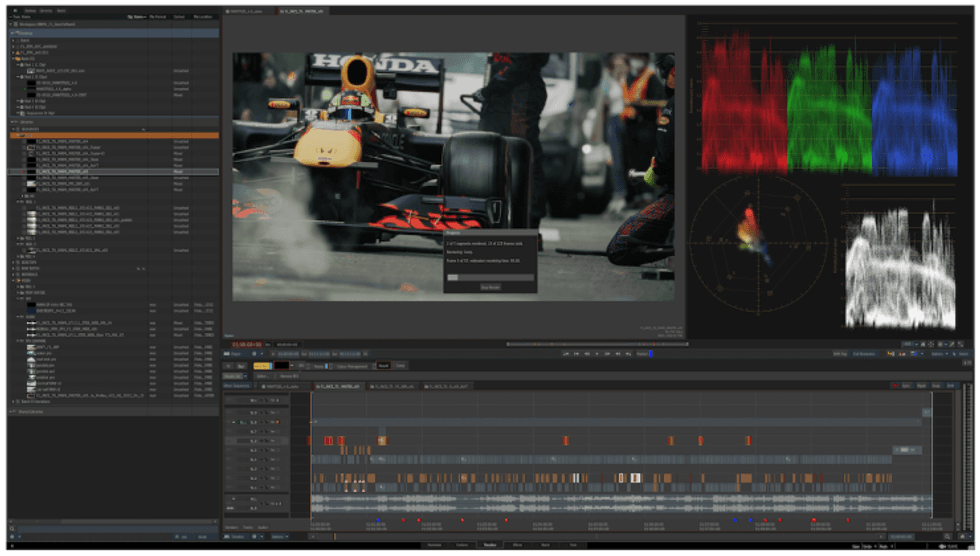Click the render progress bar
The height and width of the screenshot is (556, 980).
[x=490, y=277]
